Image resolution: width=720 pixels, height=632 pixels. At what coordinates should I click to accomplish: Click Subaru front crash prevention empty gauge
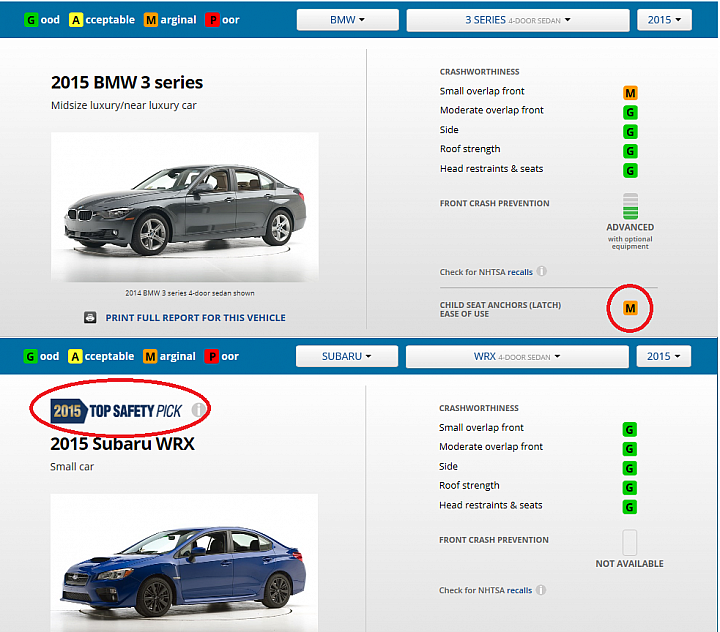pyautogui.click(x=630, y=542)
